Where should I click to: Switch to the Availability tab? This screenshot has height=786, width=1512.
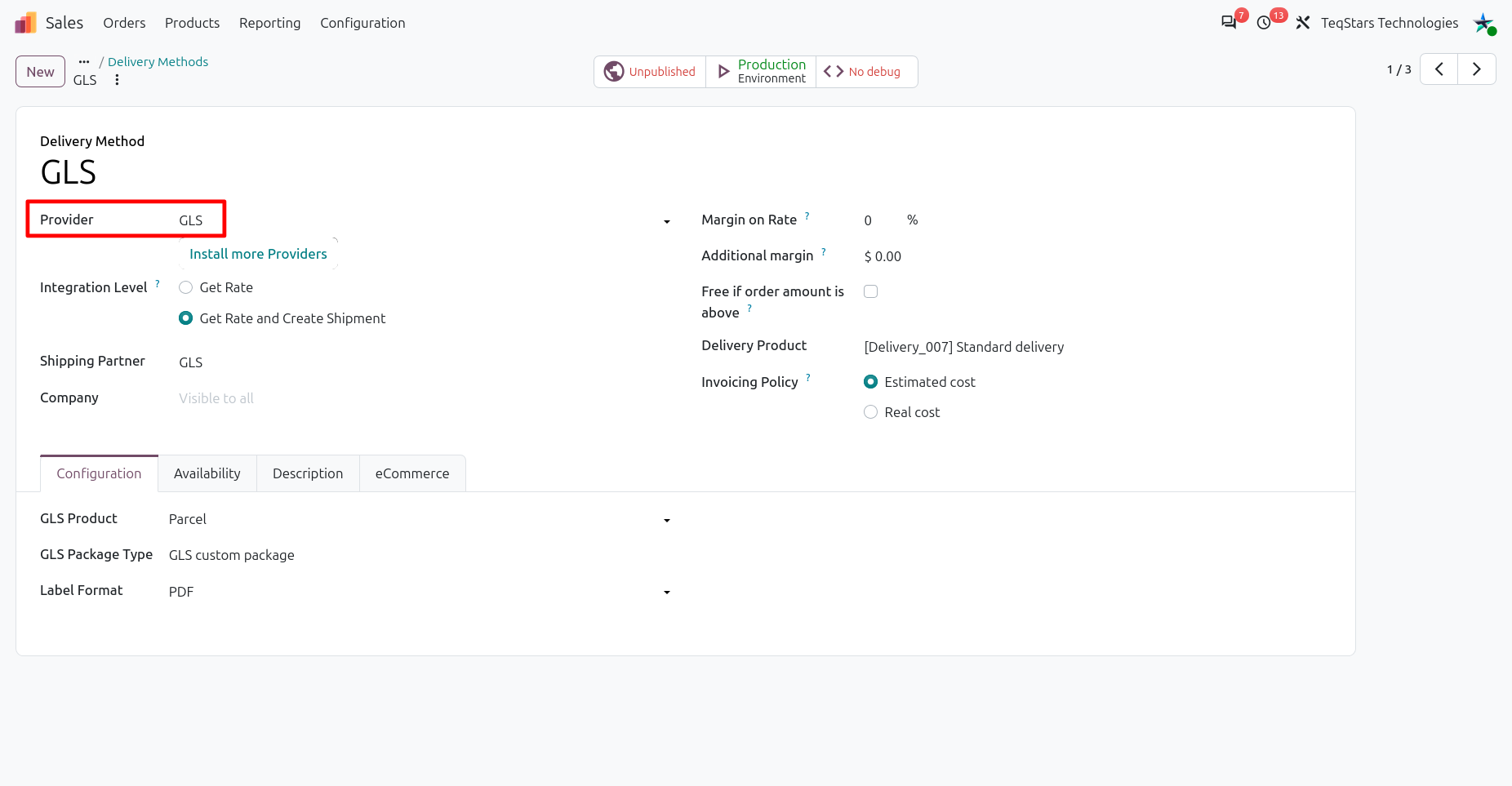(207, 473)
